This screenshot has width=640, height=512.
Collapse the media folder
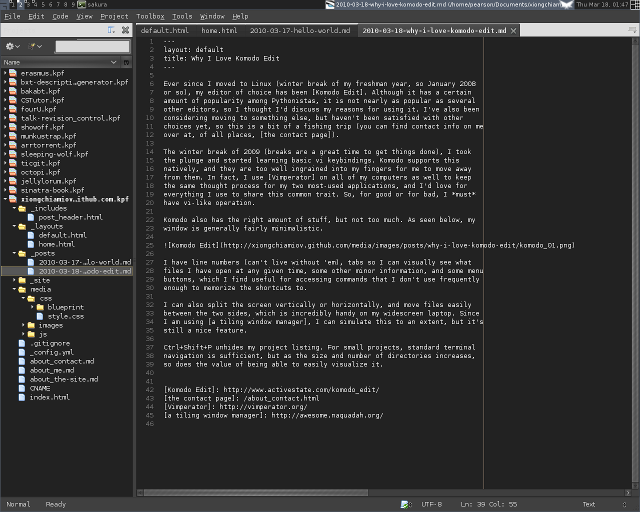14,289
